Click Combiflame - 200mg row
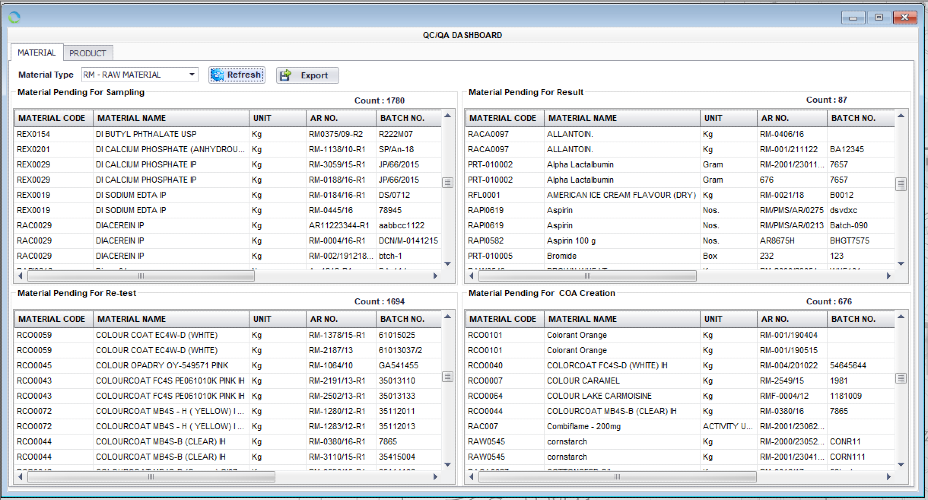This screenshot has height=500, width=928. tap(680, 427)
